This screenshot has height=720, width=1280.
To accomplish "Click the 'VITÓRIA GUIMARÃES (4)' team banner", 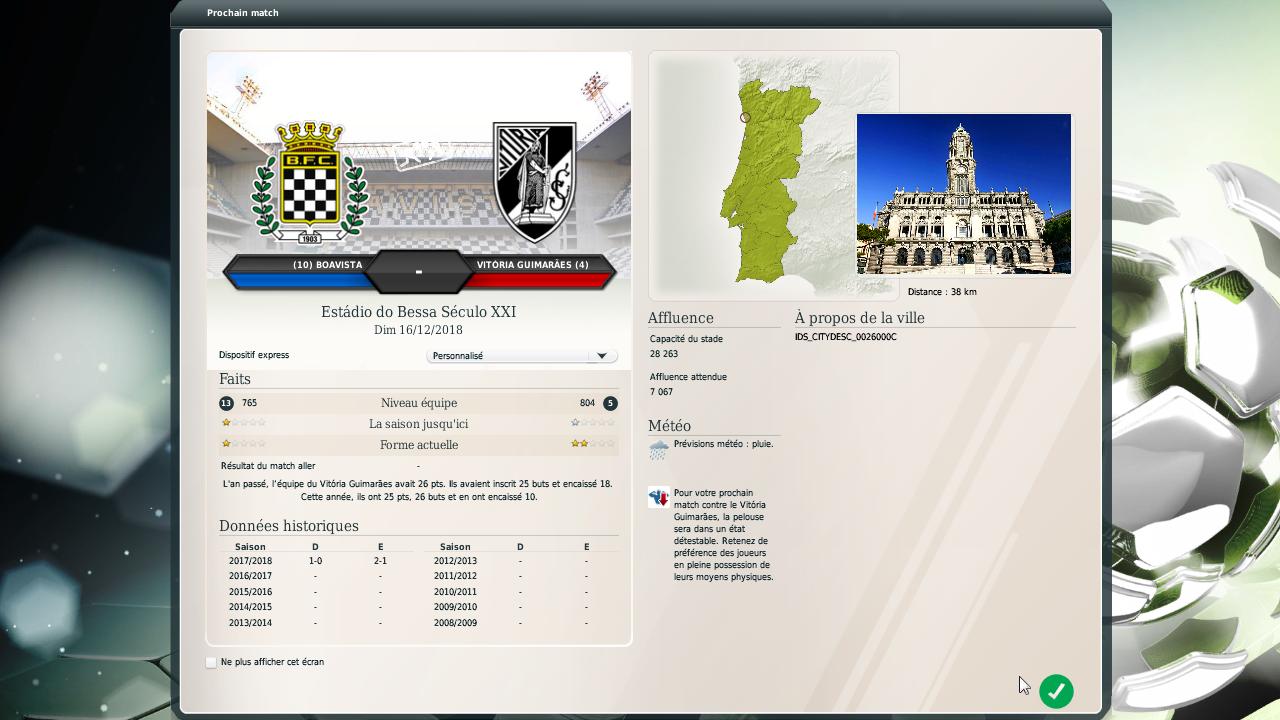I will coord(532,265).
